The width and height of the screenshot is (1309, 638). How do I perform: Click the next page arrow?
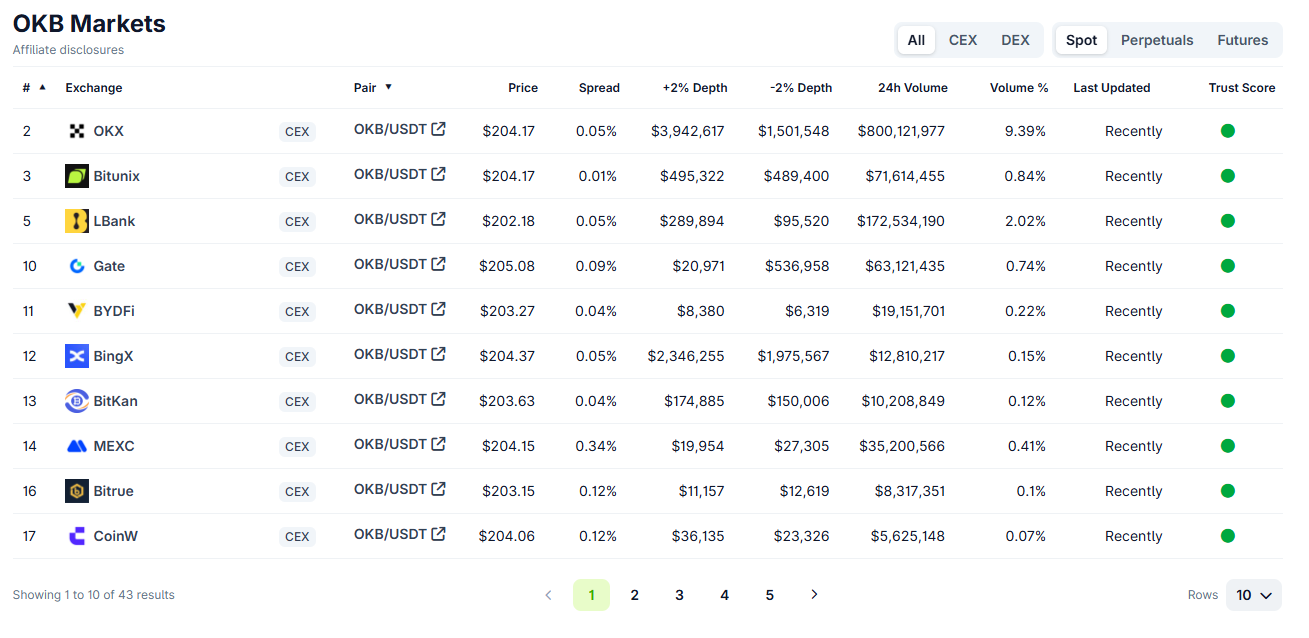[814, 595]
